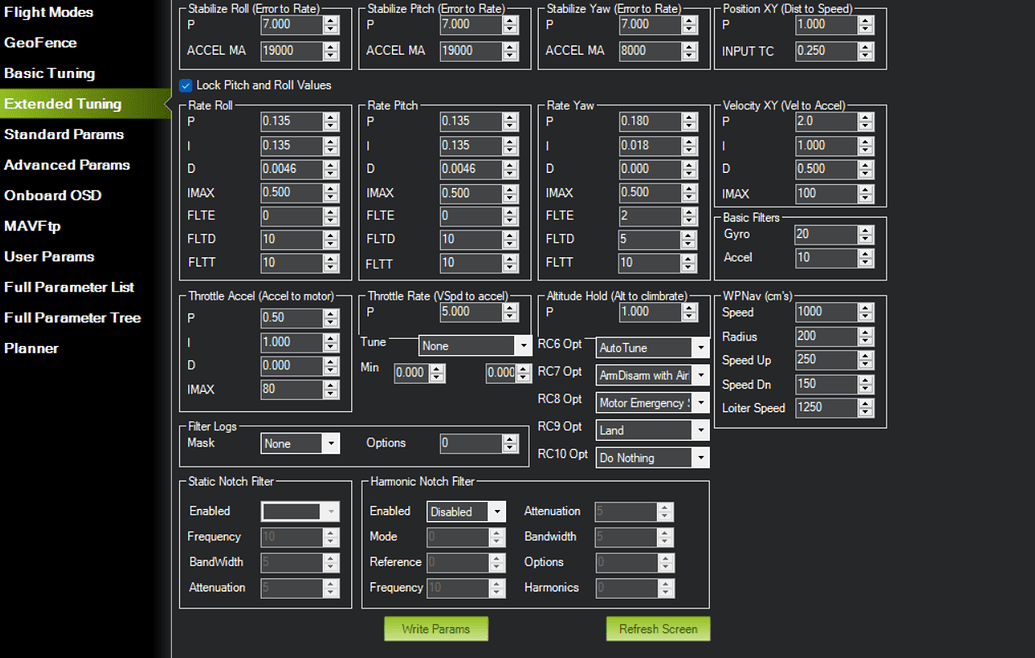This screenshot has height=658, width=1035.
Task: Increment Rate Roll P with its up arrow
Action: pos(330,117)
